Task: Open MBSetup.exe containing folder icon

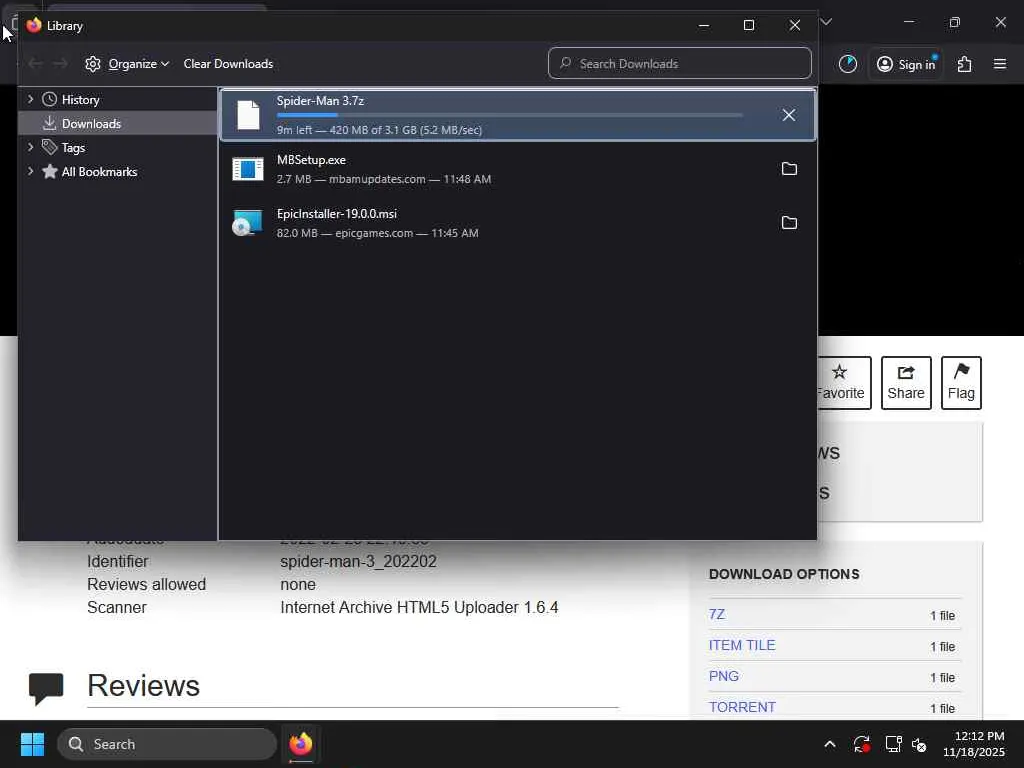Action: click(789, 169)
